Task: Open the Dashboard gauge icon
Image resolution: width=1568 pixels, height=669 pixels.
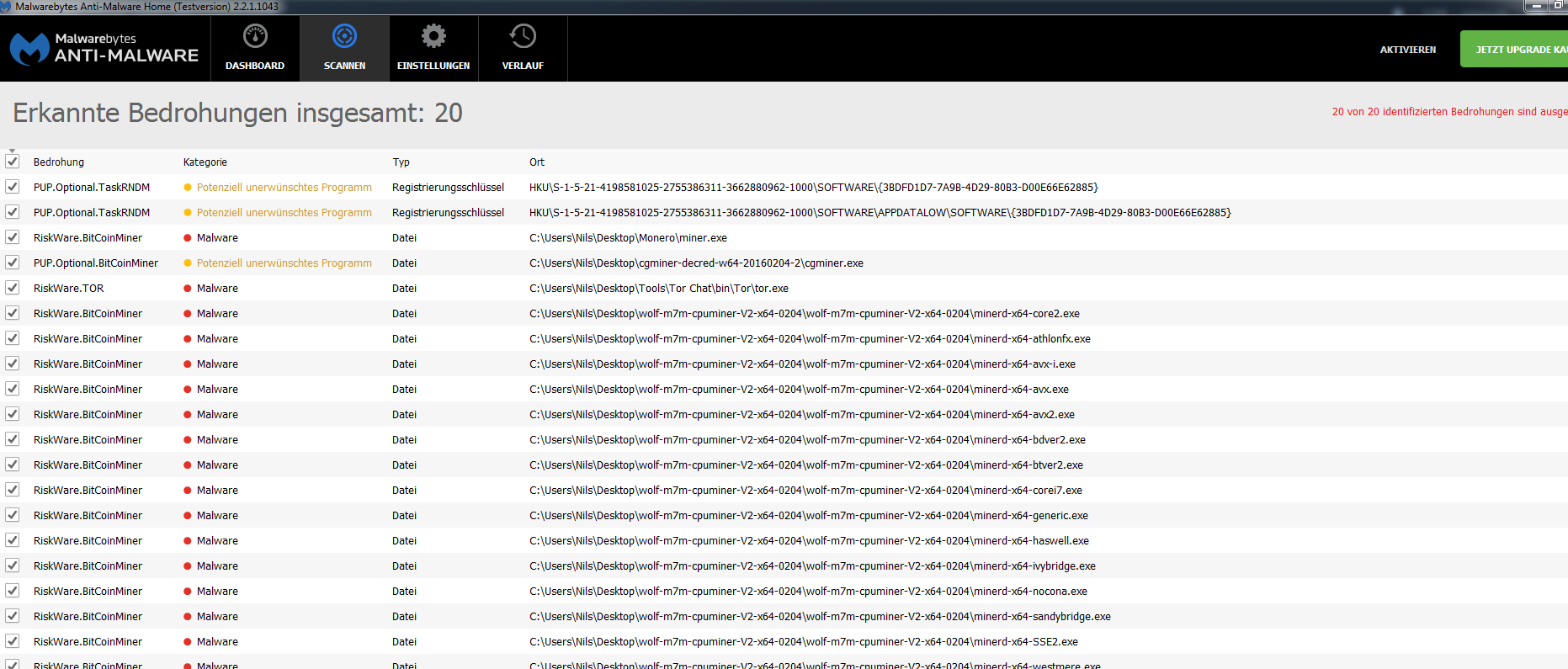Action: click(x=255, y=36)
